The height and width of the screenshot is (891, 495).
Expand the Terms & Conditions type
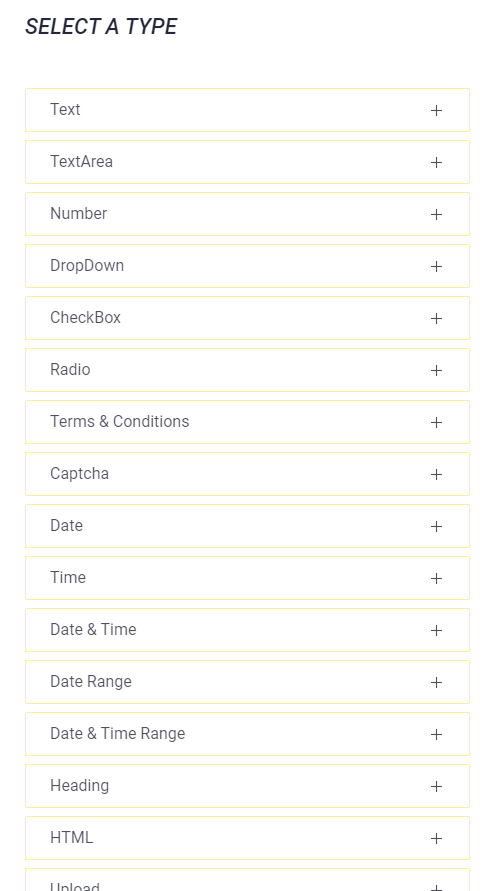247,422
